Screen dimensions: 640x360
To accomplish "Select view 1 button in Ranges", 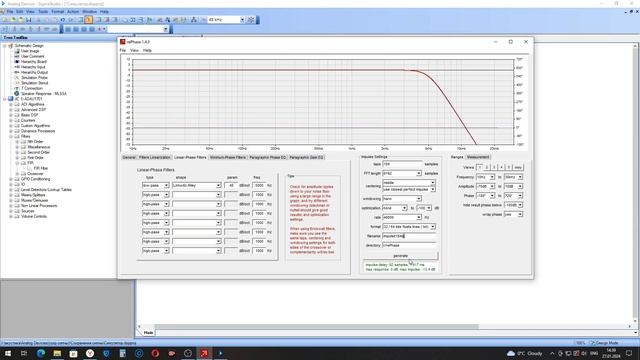I will click(x=480, y=167).
